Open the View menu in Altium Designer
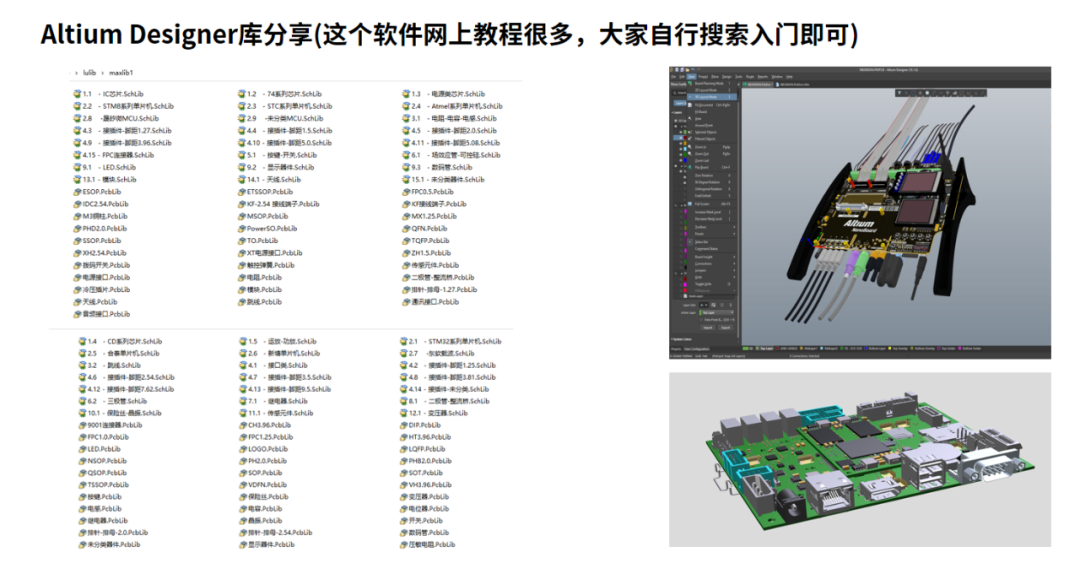 690,76
